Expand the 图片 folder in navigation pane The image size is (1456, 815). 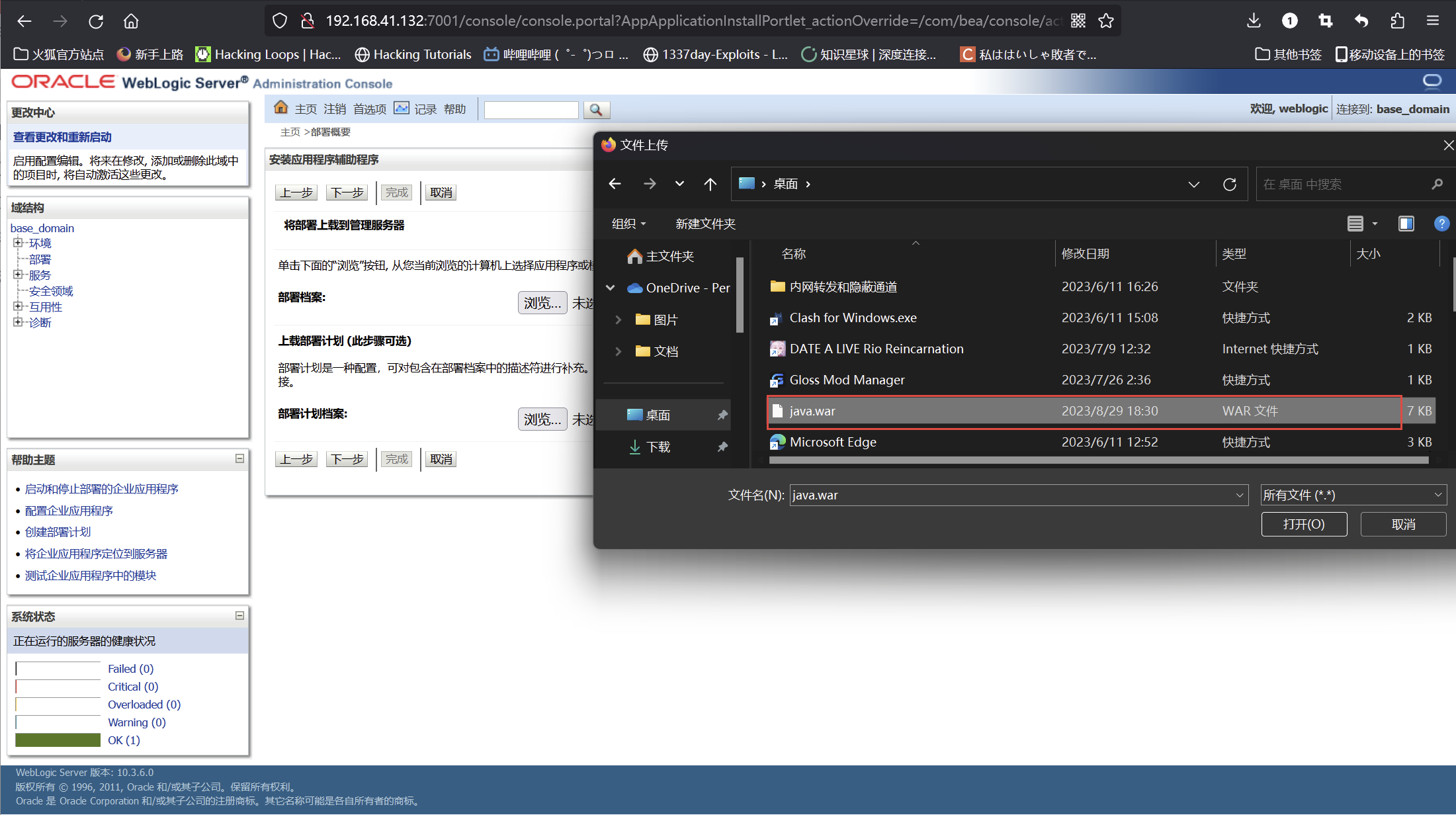[618, 320]
